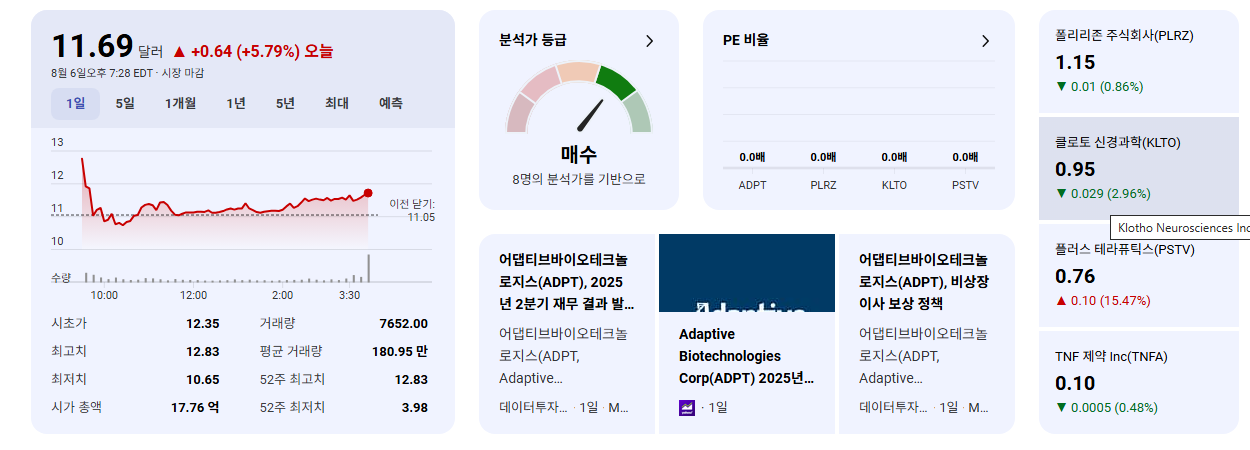The width and height of the screenshot is (1250, 450).
Task: Select the 최대 chart range tab
Action: [337, 103]
